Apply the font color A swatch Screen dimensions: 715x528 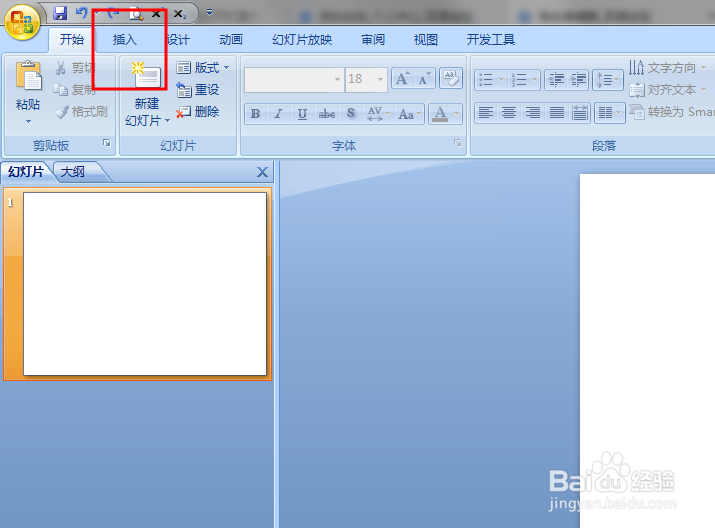(440, 114)
